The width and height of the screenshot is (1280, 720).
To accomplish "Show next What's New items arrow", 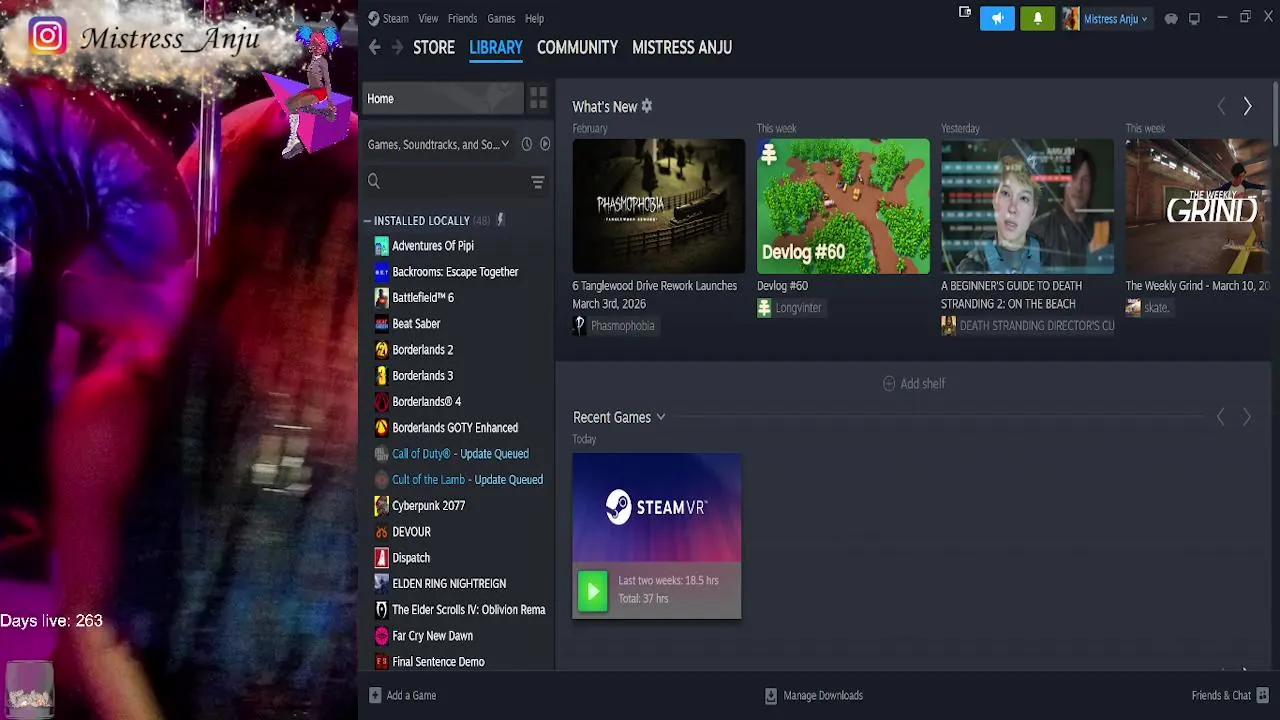I will (1247, 106).
